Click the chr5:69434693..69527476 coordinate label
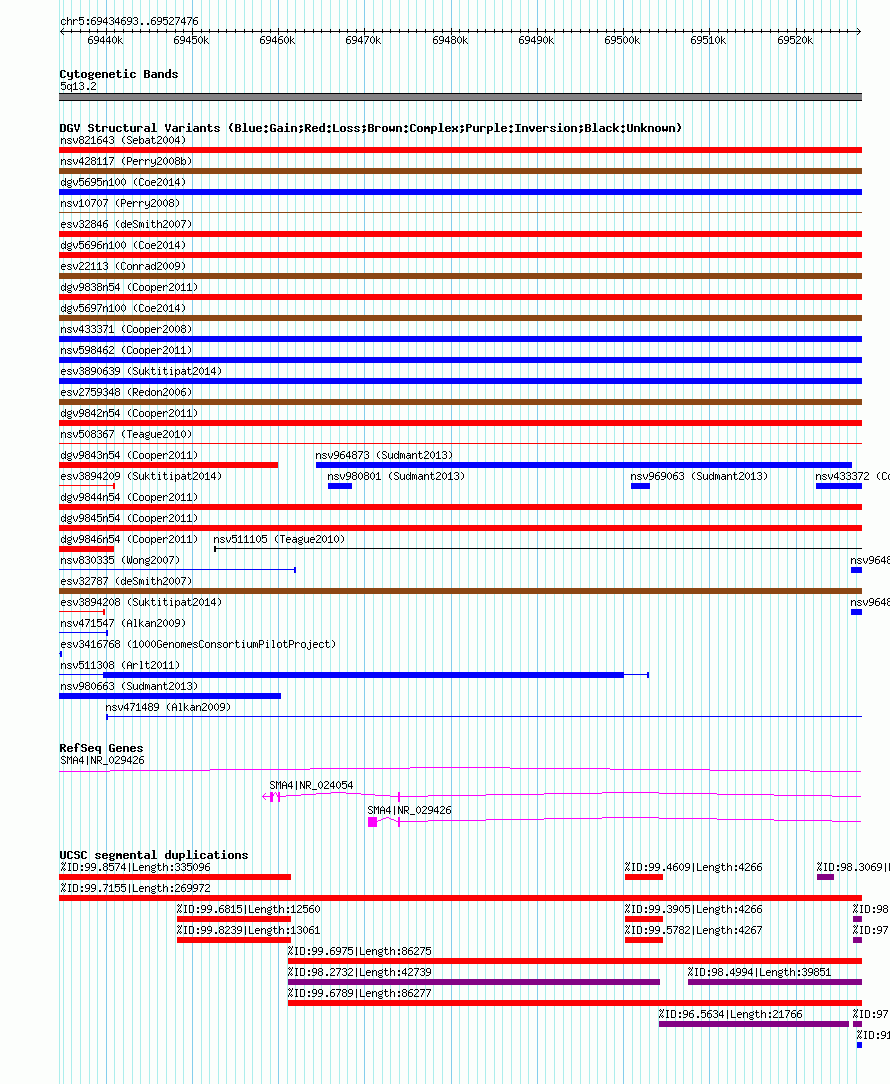 pyautogui.click(x=129, y=21)
